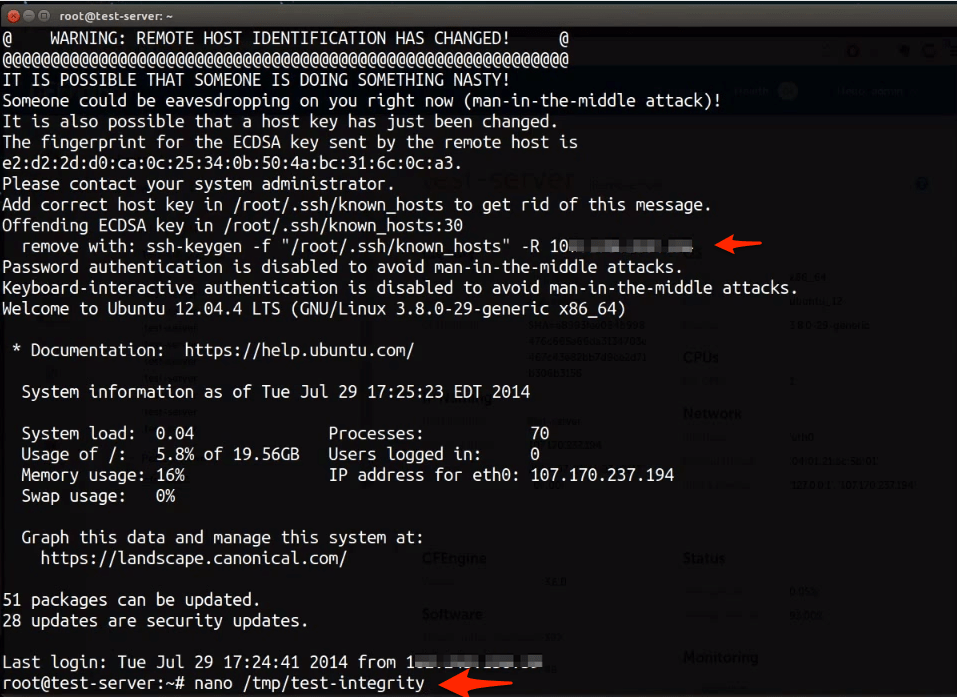Screen dimensions: 957x697
Task: Select Health in the dashboard navigation bar
Action: point(752,90)
